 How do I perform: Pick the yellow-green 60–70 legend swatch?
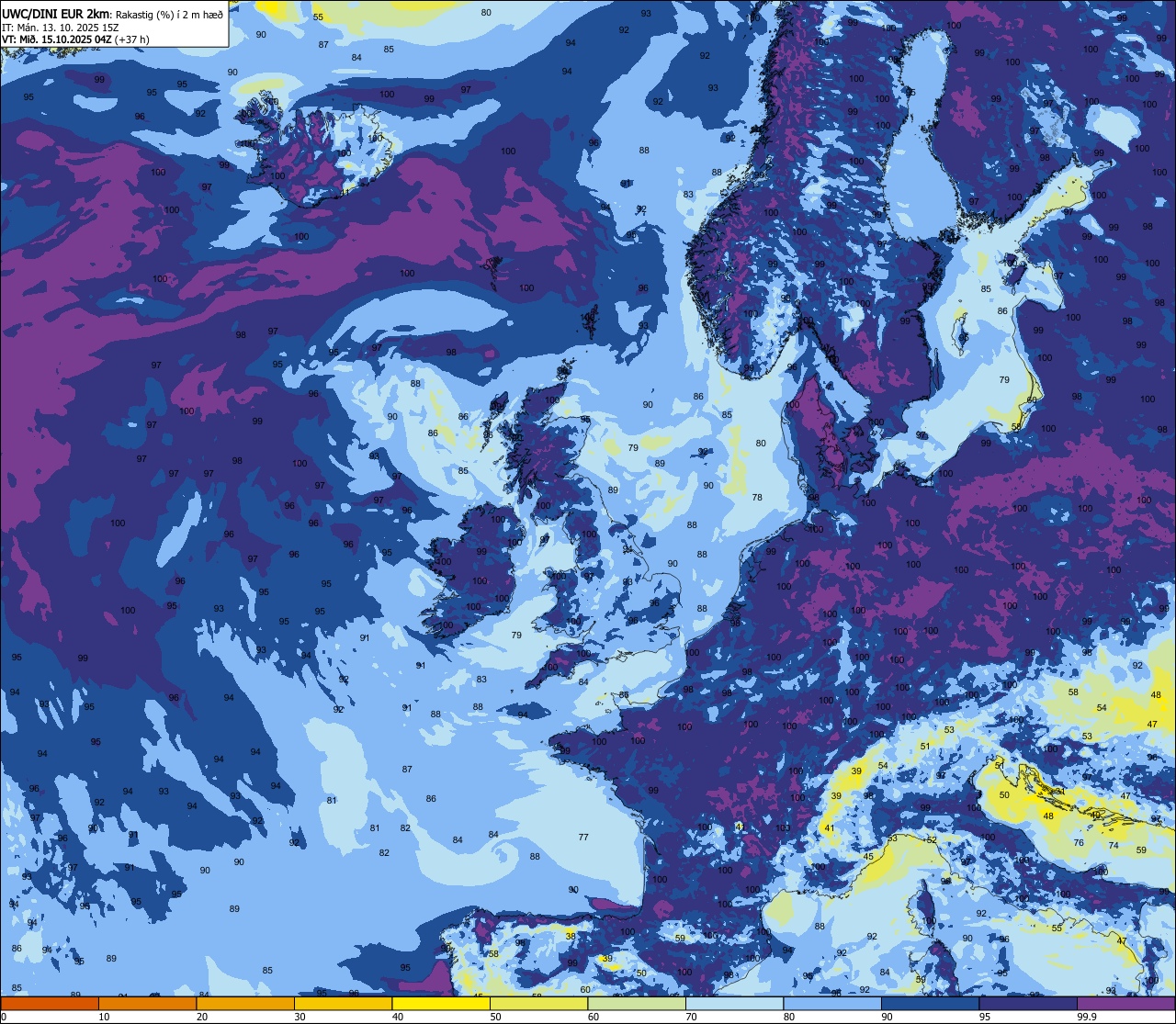coord(637,1003)
